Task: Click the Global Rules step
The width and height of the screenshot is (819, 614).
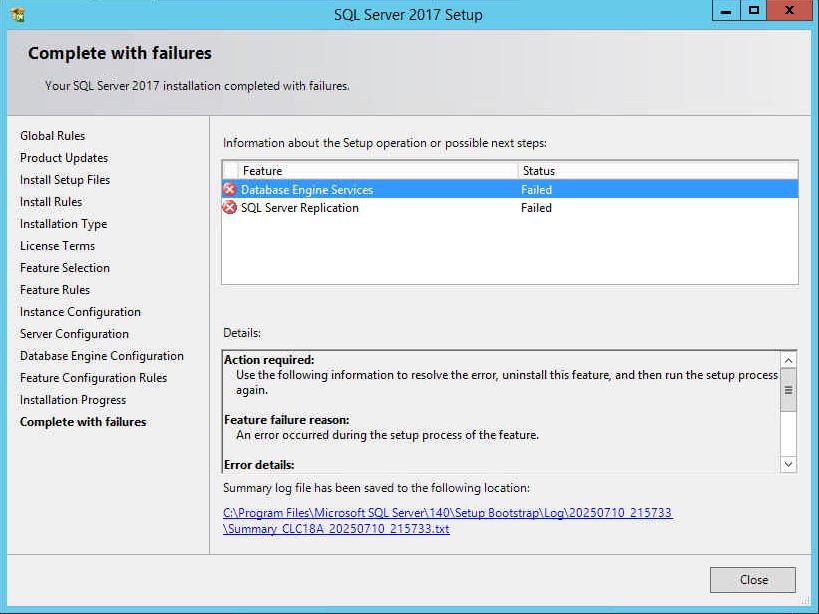Action: click(52, 136)
